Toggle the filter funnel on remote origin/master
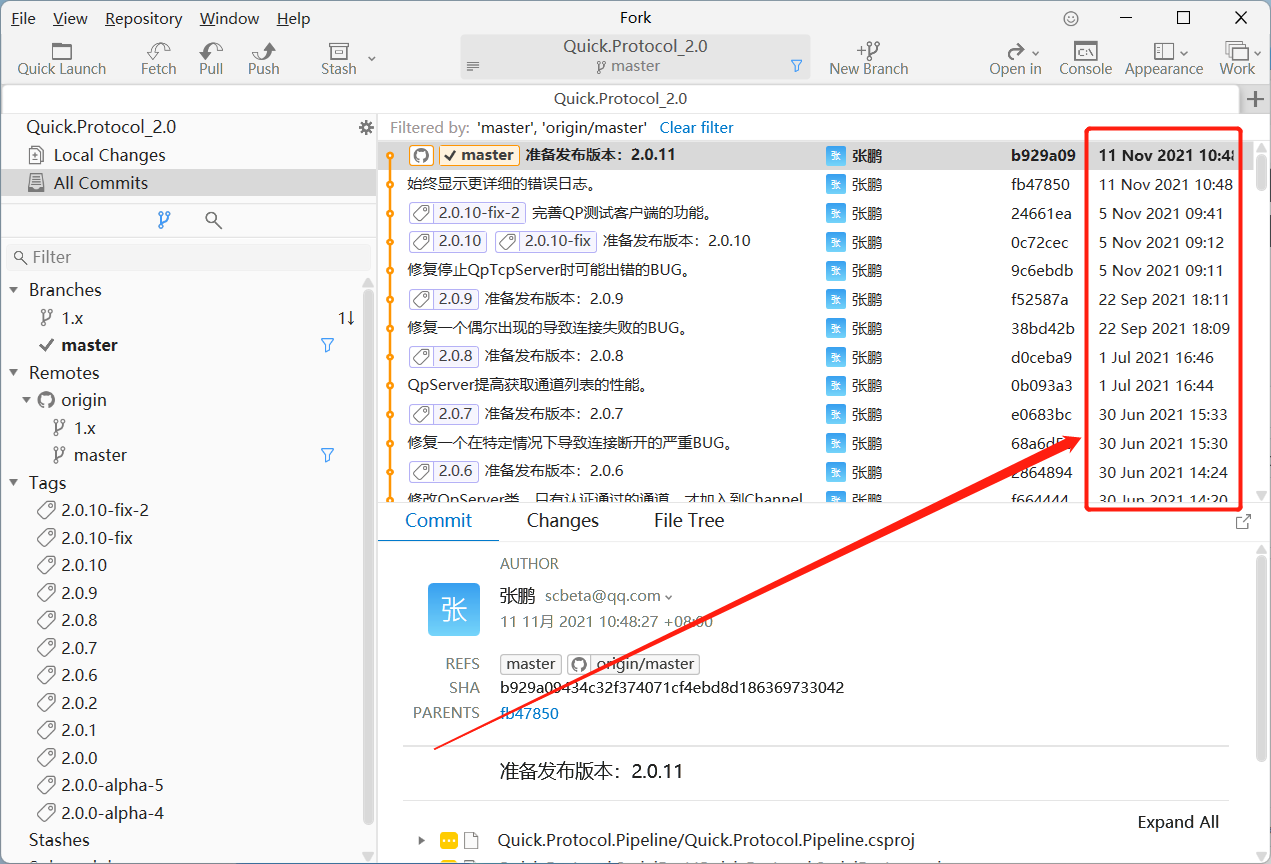Viewport: 1271px width, 864px height. click(327, 454)
